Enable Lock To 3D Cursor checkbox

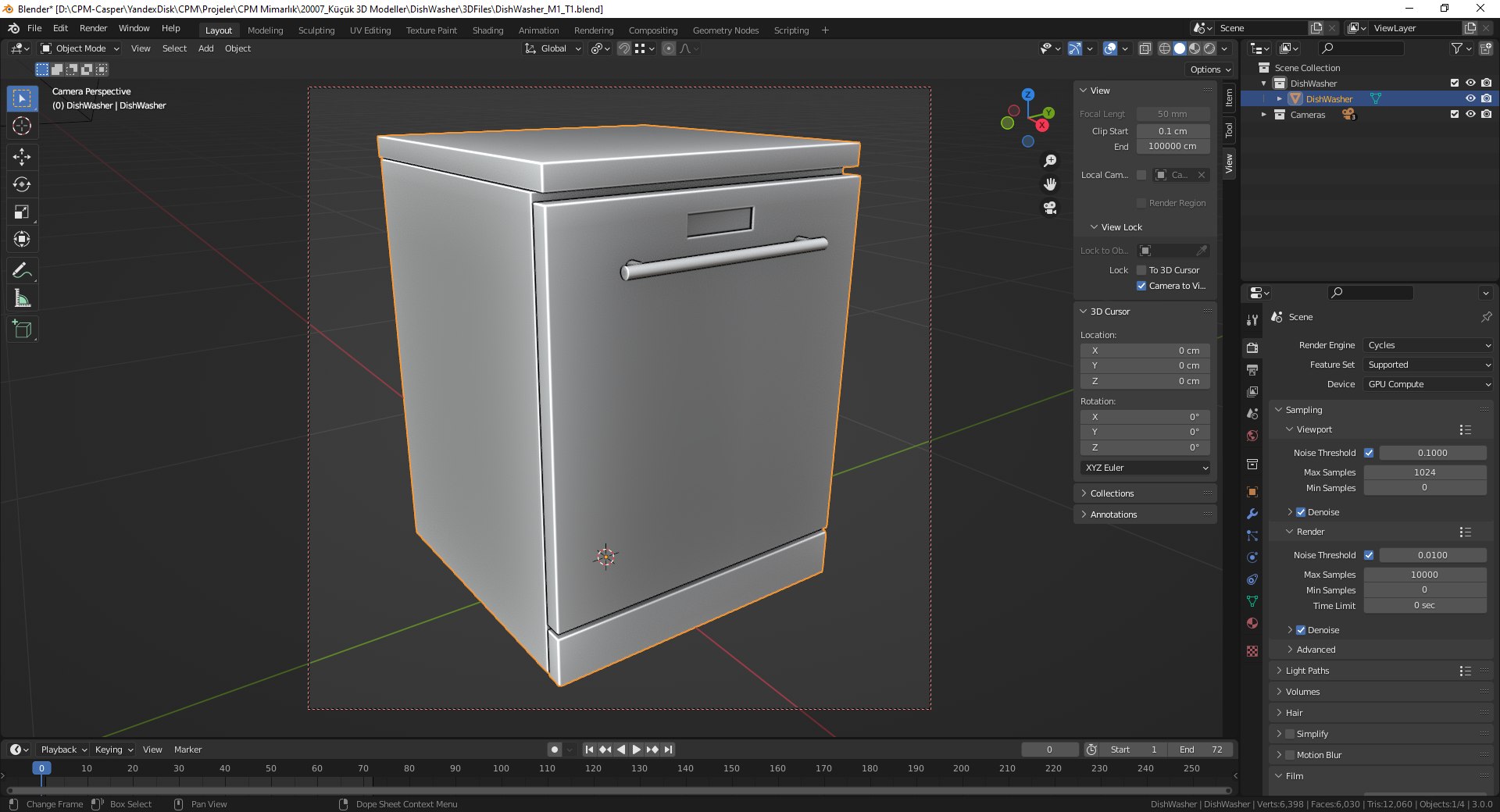pos(1141,270)
